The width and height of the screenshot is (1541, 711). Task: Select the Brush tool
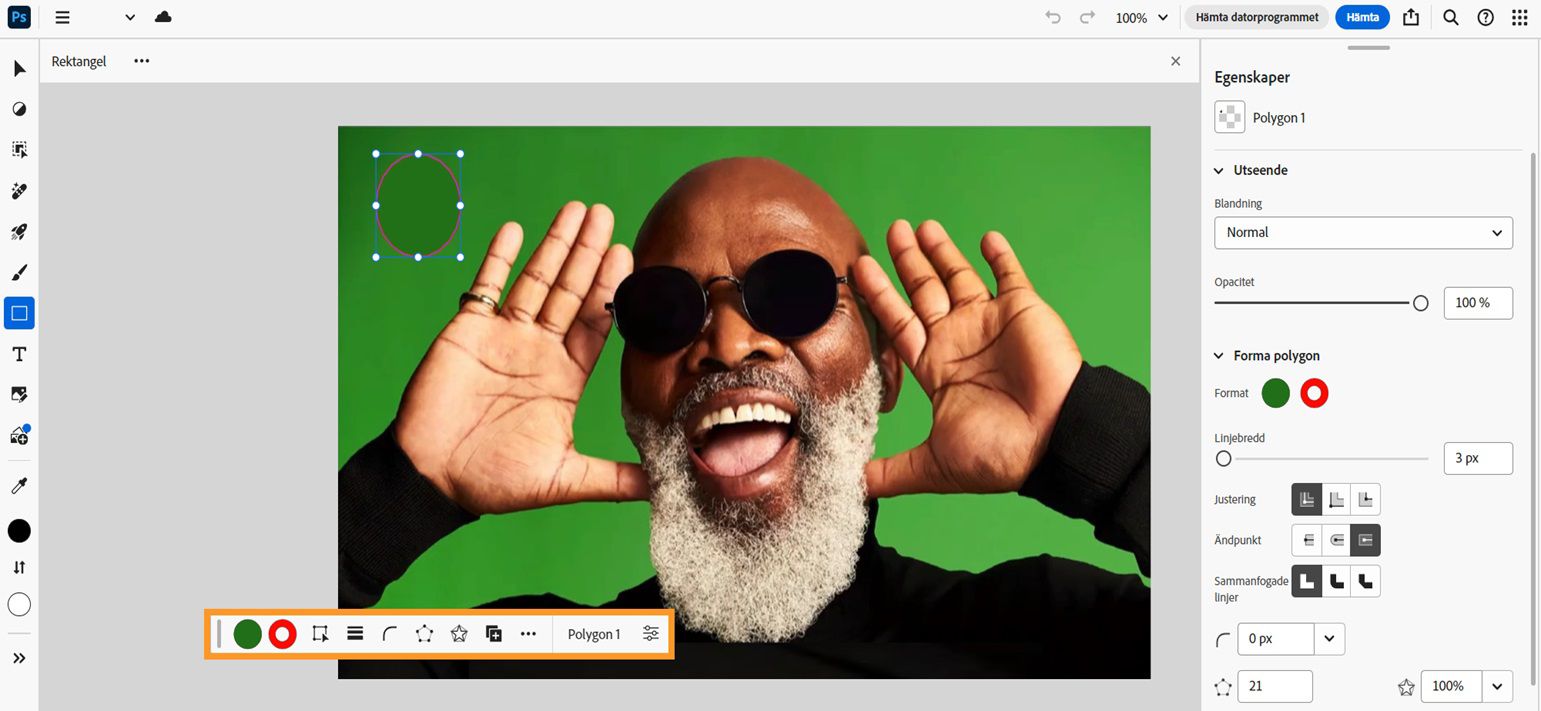(18, 272)
